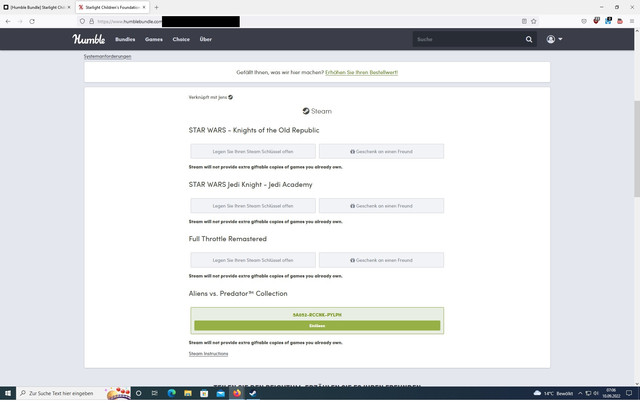Click the Suche search field

point(469,39)
